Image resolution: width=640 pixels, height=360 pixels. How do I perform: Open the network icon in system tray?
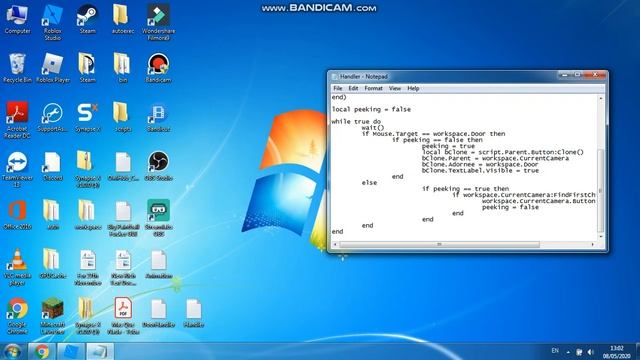(x=579, y=351)
